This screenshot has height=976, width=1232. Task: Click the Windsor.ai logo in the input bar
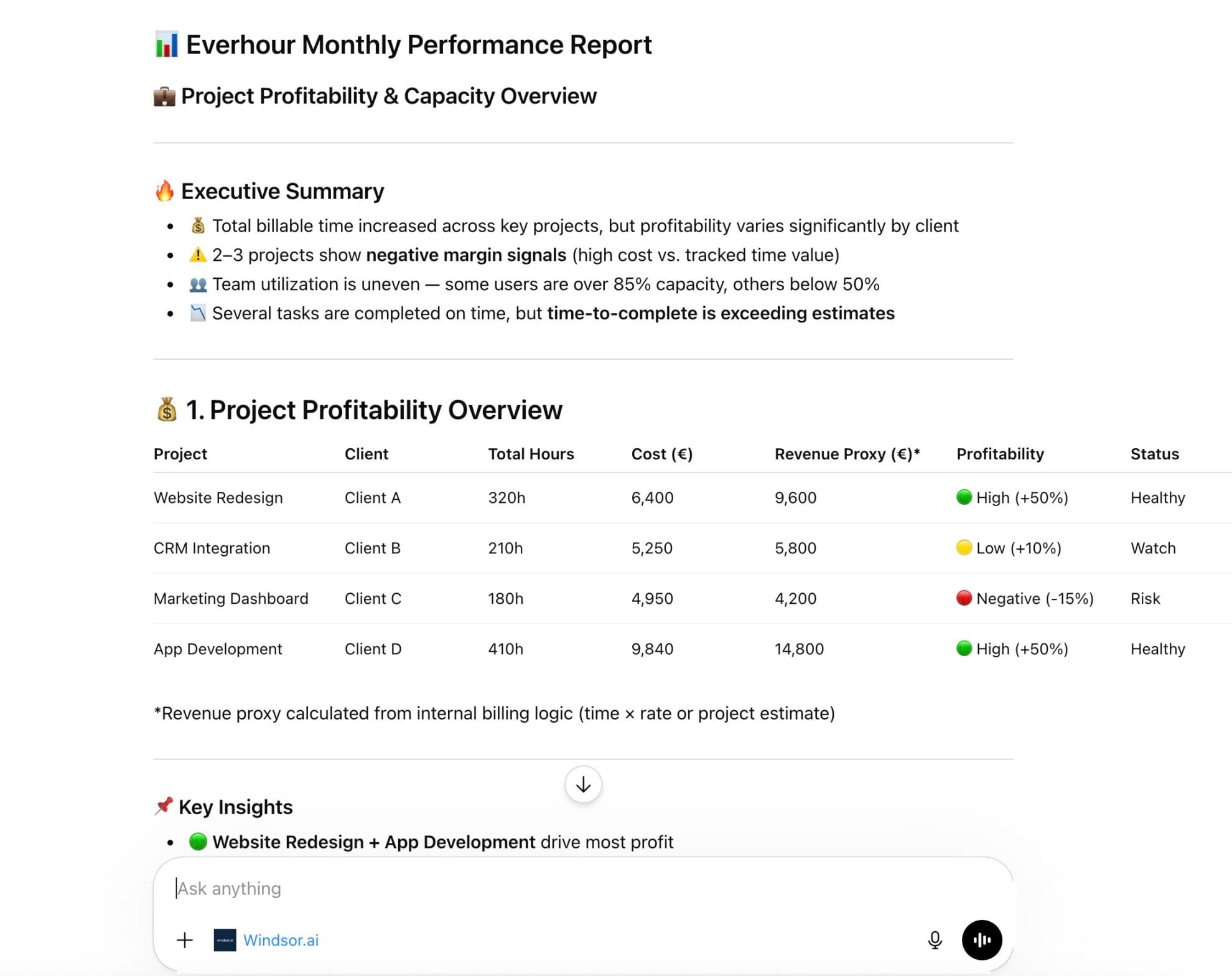(x=225, y=940)
